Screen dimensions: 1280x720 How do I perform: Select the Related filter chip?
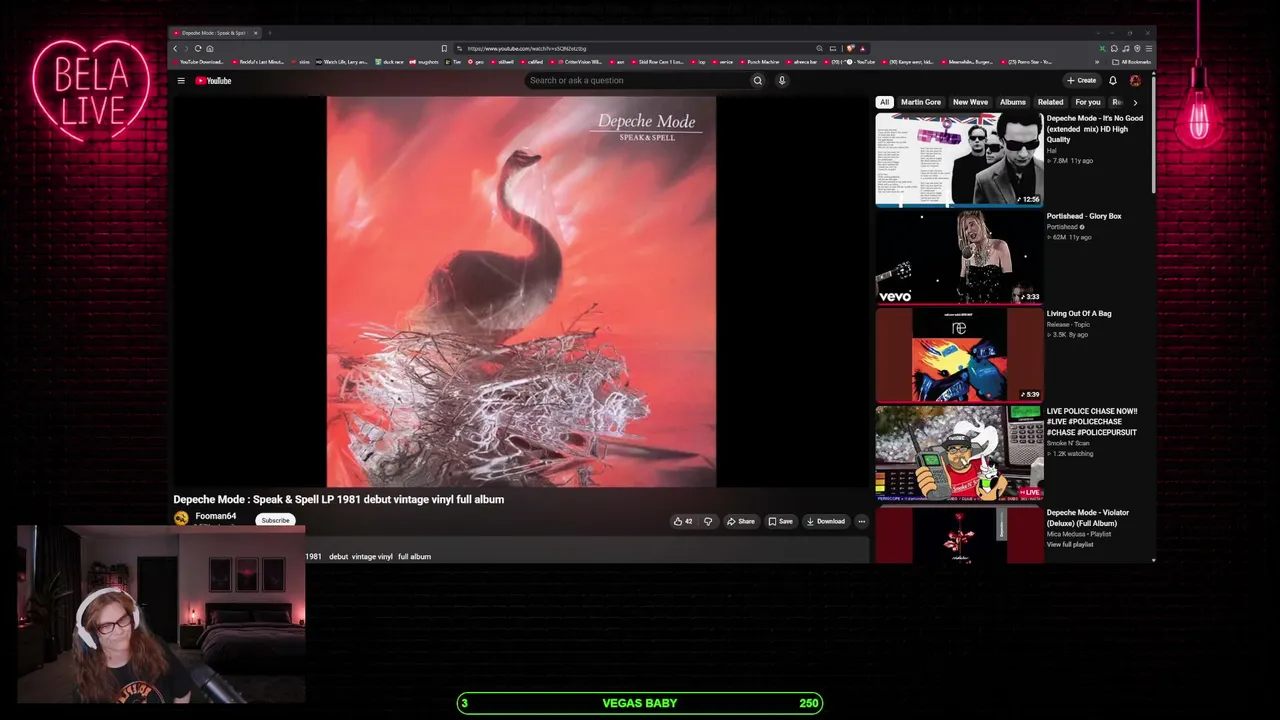point(1050,102)
